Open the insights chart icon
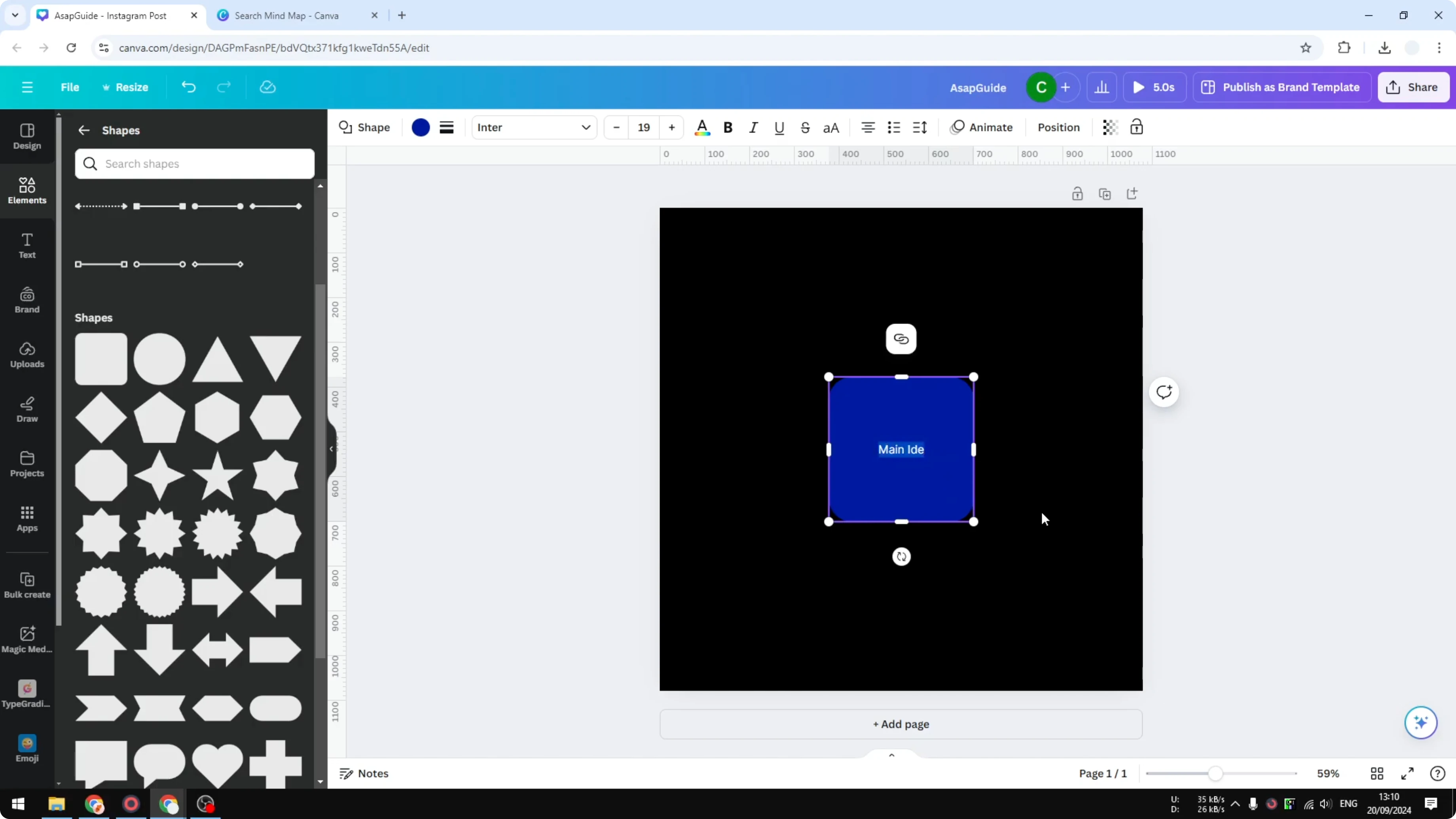The height and width of the screenshot is (819, 1456). [1101, 87]
